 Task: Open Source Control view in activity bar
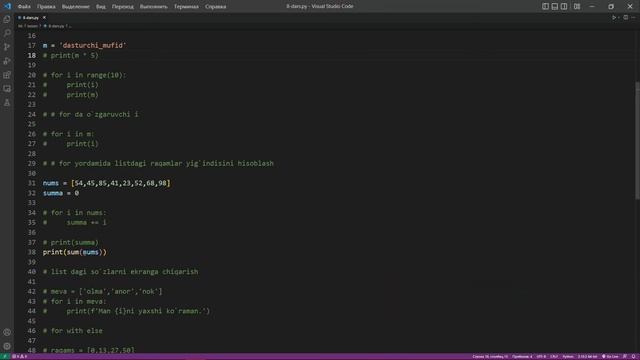point(7,47)
